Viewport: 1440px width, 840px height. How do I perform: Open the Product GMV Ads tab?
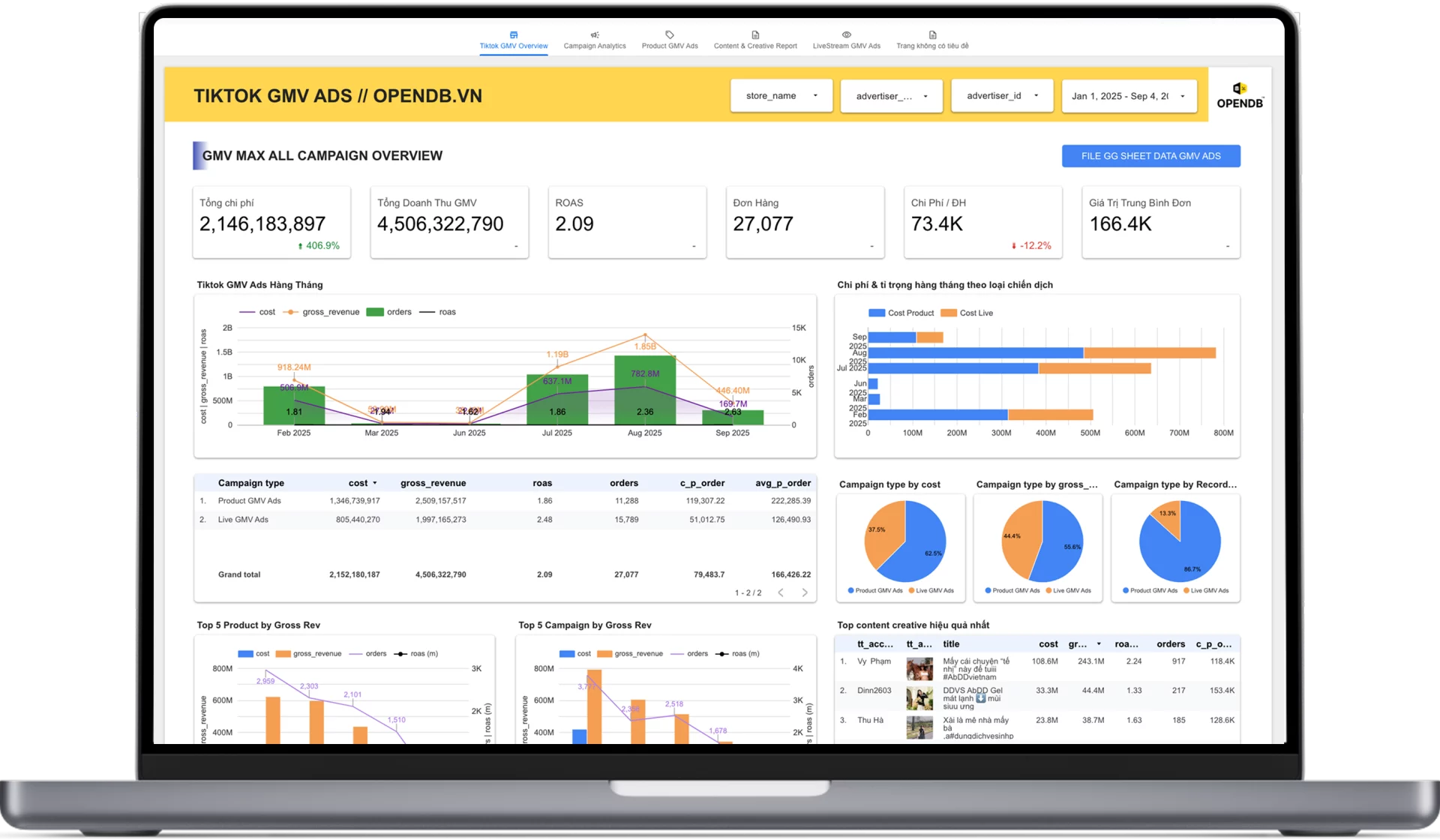(670, 40)
